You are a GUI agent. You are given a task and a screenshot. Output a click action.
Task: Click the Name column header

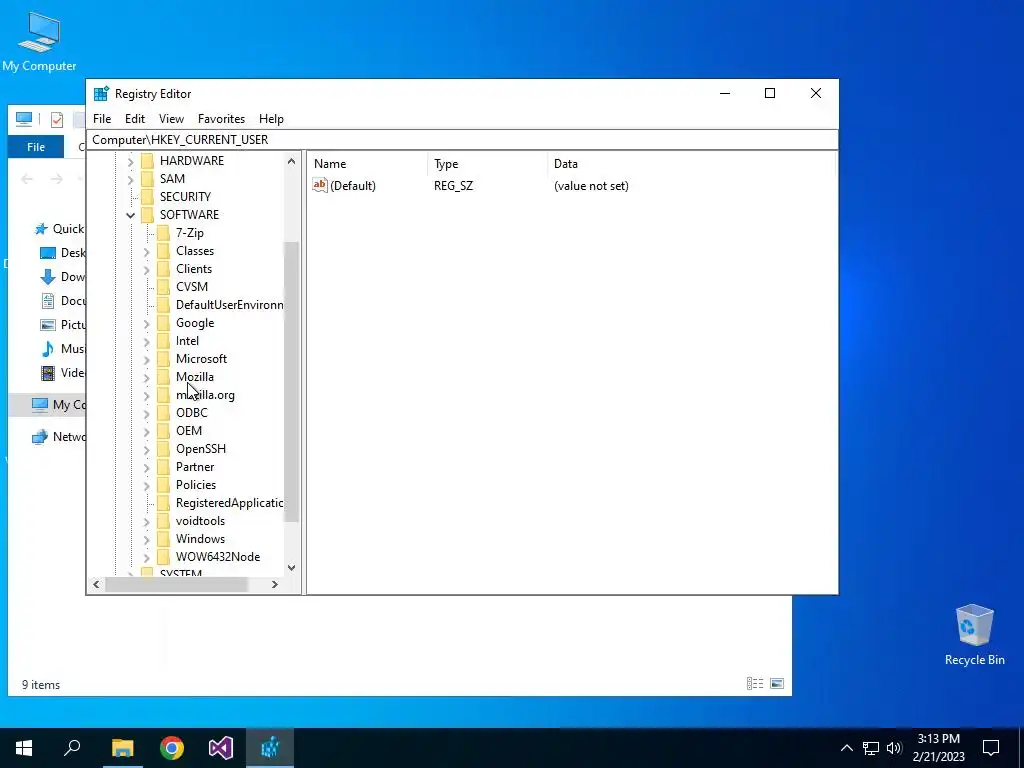(368, 164)
